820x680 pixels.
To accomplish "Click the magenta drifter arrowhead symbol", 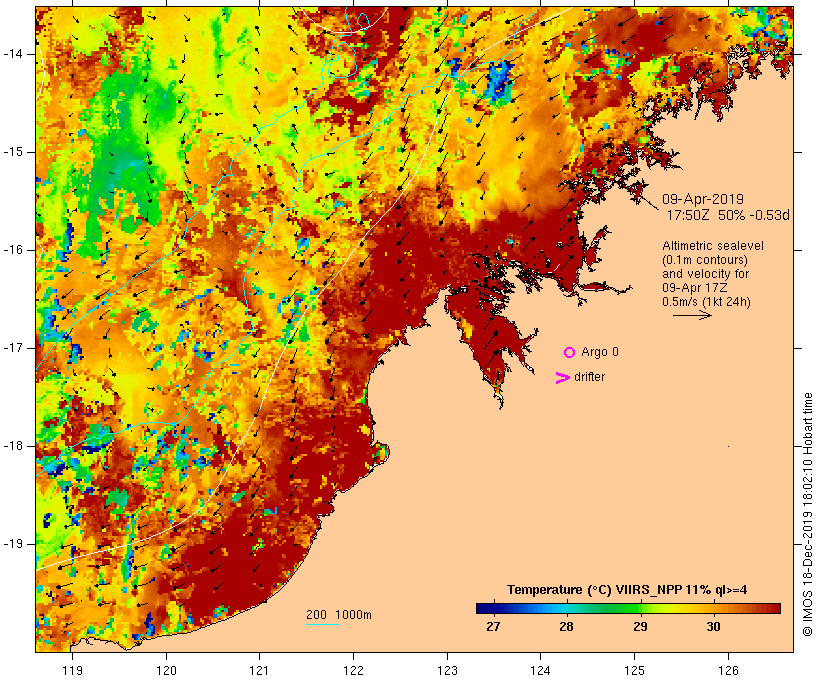I will (x=563, y=378).
